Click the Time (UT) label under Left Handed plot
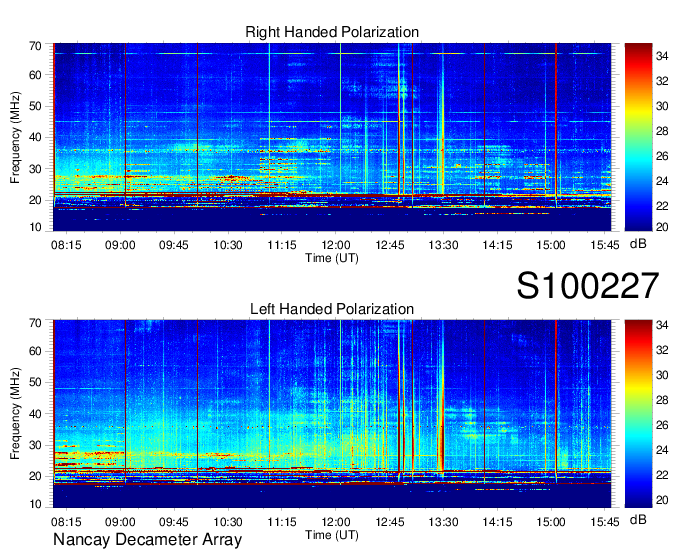Screen dimensions: 680x552 click(x=332, y=535)
